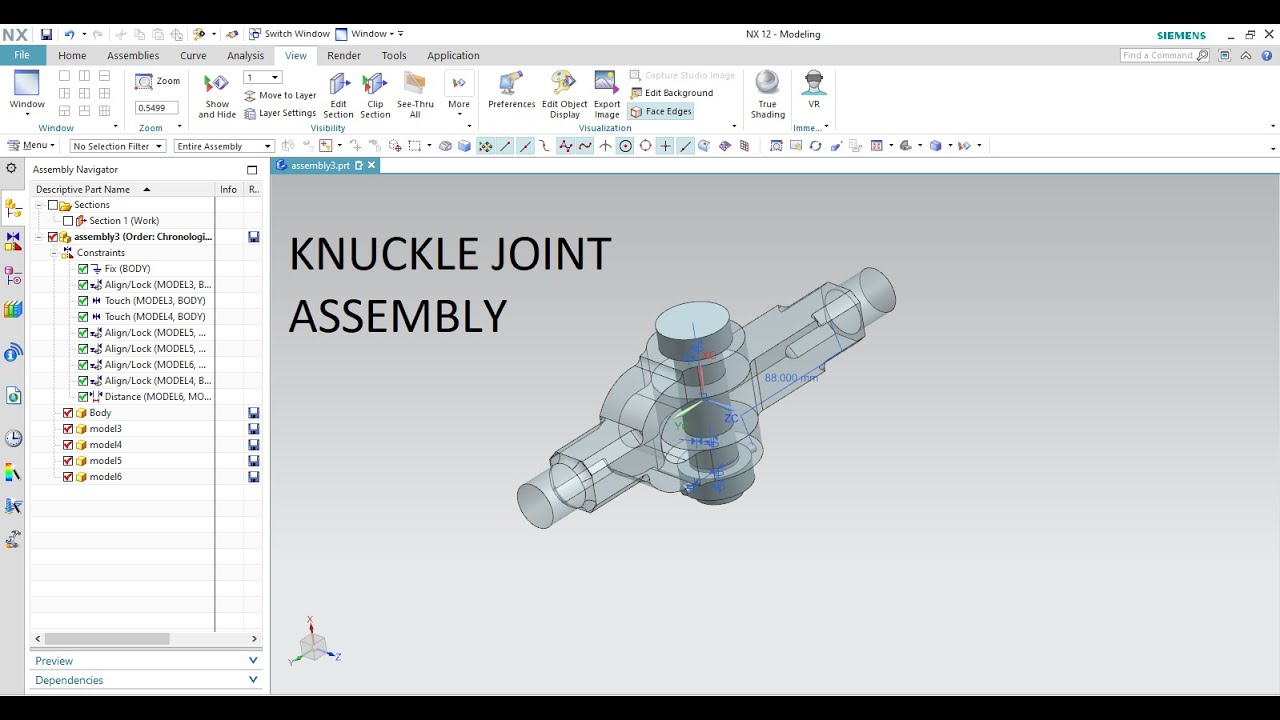Click the zoom scale value field 0.5499
The width and height of the screenshot is (1280, 720).
coord(157,108)
